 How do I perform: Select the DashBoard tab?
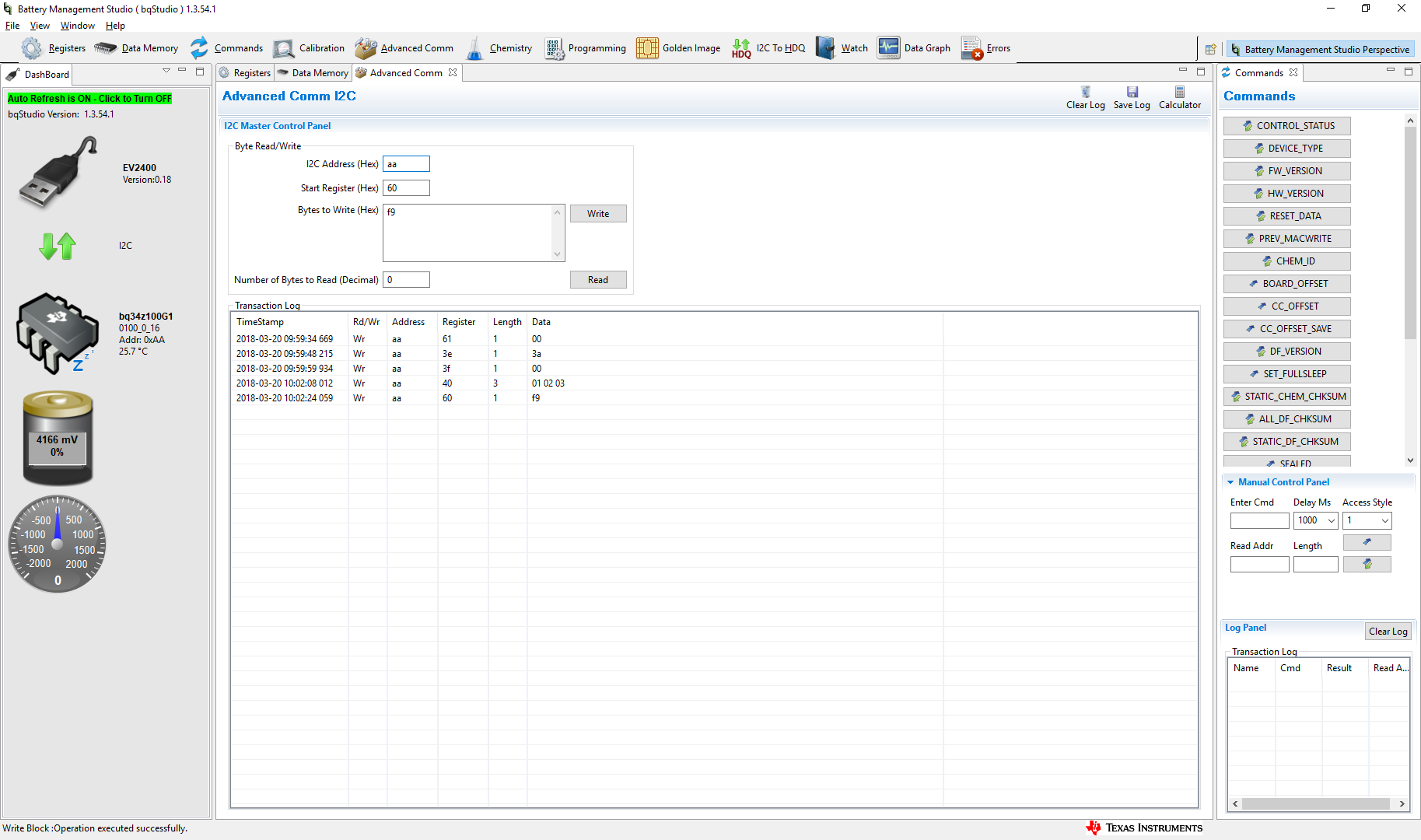(38, 75)
